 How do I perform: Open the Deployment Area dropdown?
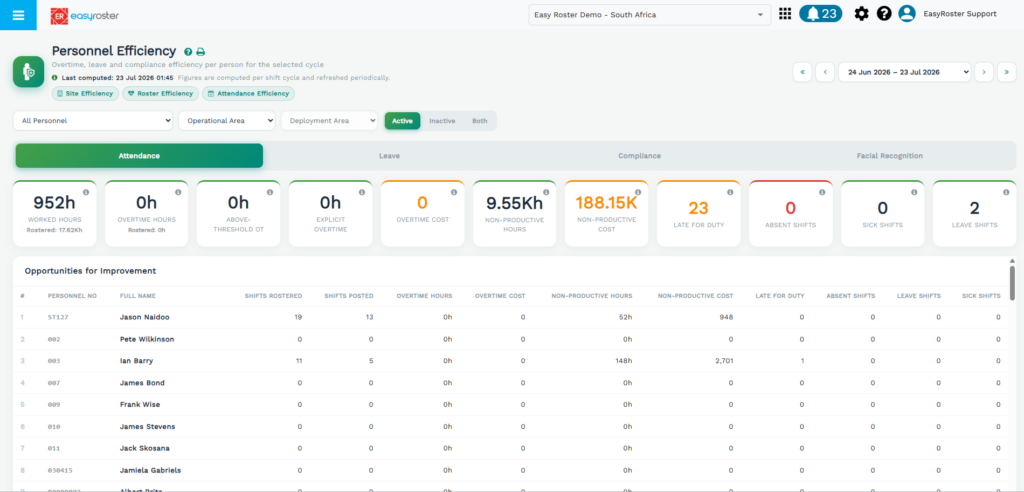coord(329,121)
